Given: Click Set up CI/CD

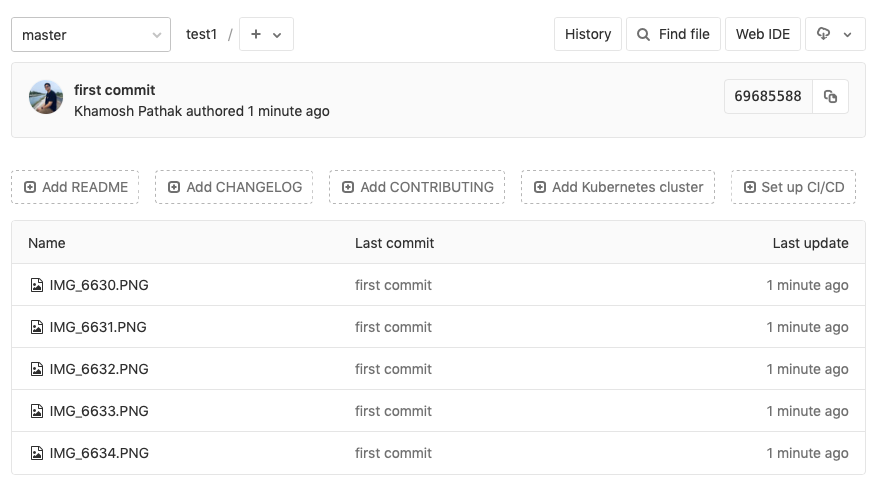Looking at the screenshot, I should click(x=793, y=187).
